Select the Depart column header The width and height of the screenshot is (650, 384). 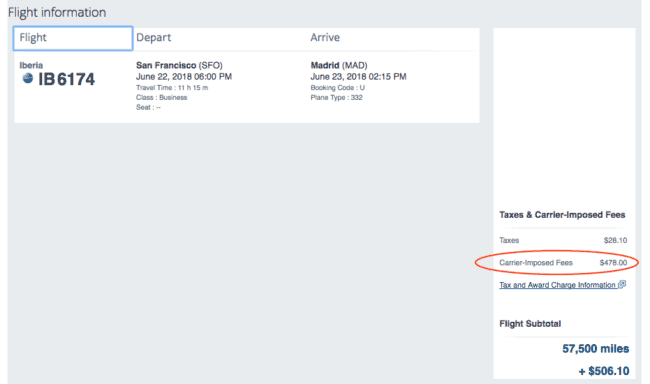coord(153,37)
